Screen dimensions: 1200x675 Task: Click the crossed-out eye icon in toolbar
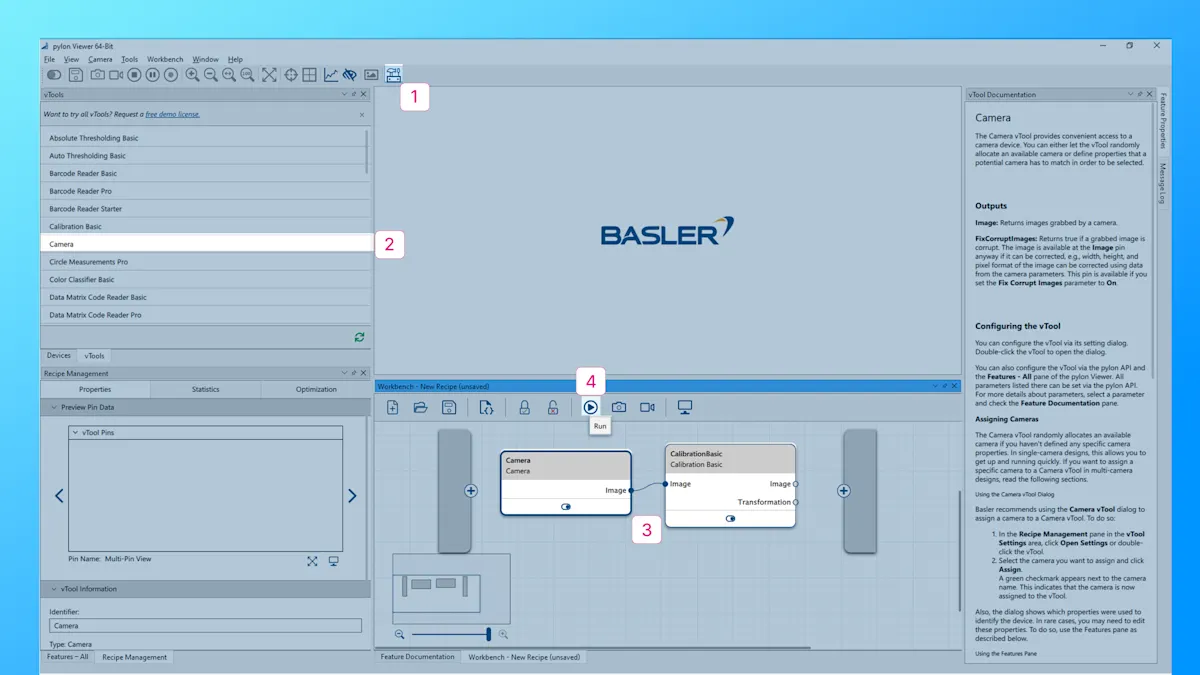click(x=349, y=75)
